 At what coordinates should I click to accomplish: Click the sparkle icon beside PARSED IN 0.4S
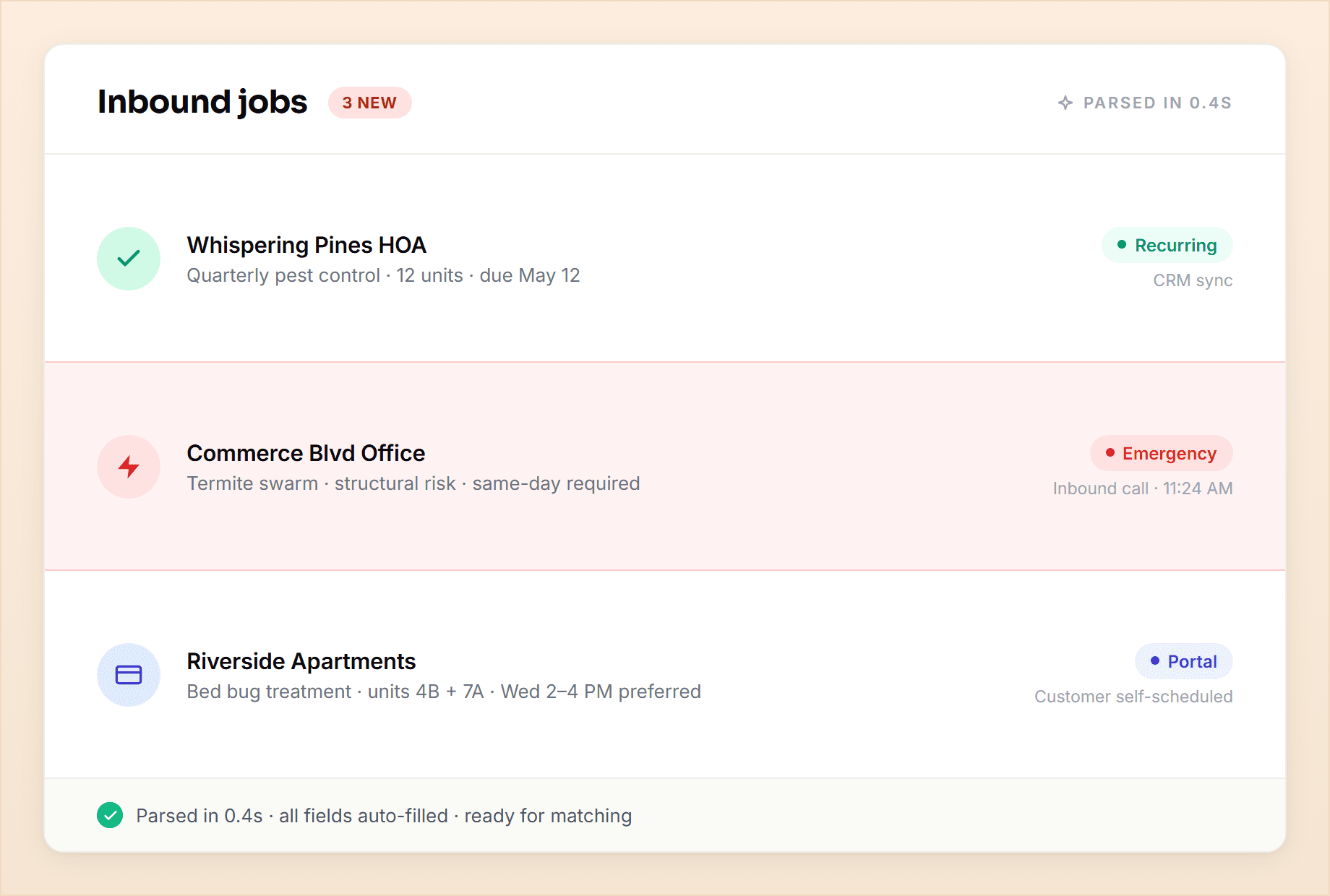coord(1065,103)
